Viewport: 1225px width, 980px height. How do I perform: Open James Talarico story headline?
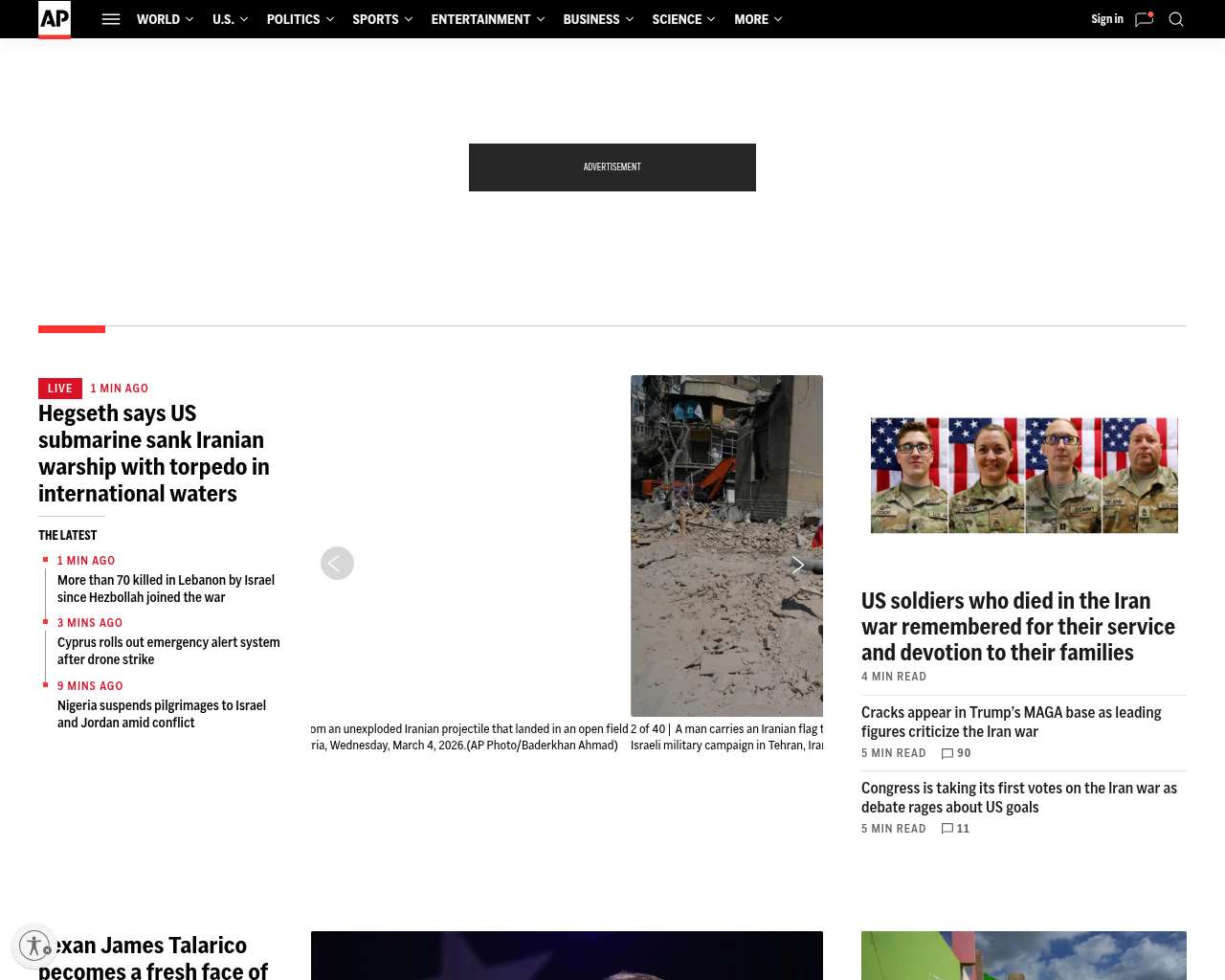(153, 956)
